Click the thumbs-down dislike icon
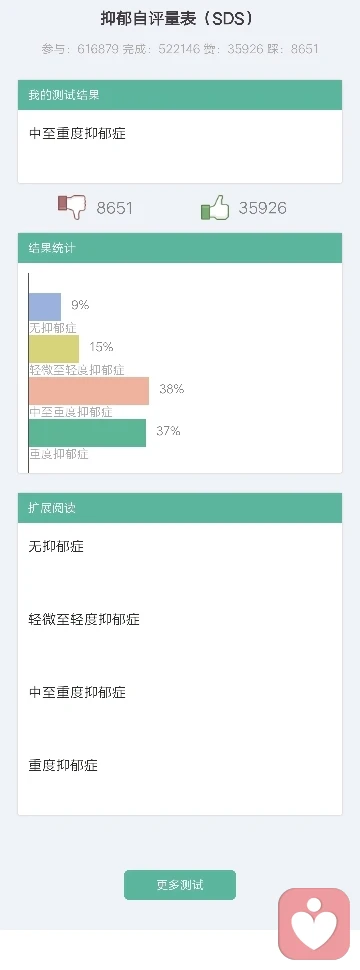 tap(72, 207)
